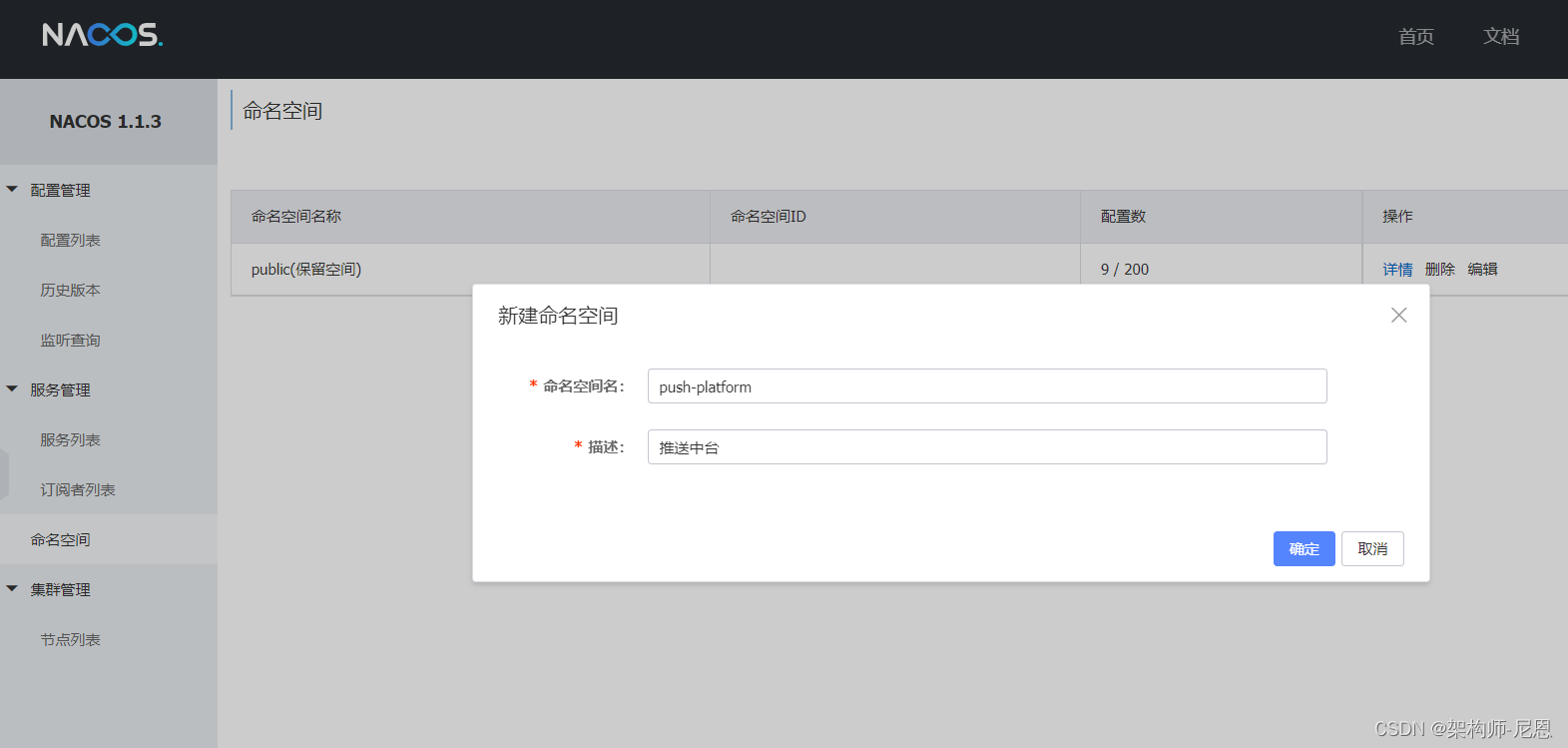Screen dimensions: 1568x748
Task: Focus the 描述 input field
Action: point(987,447)
